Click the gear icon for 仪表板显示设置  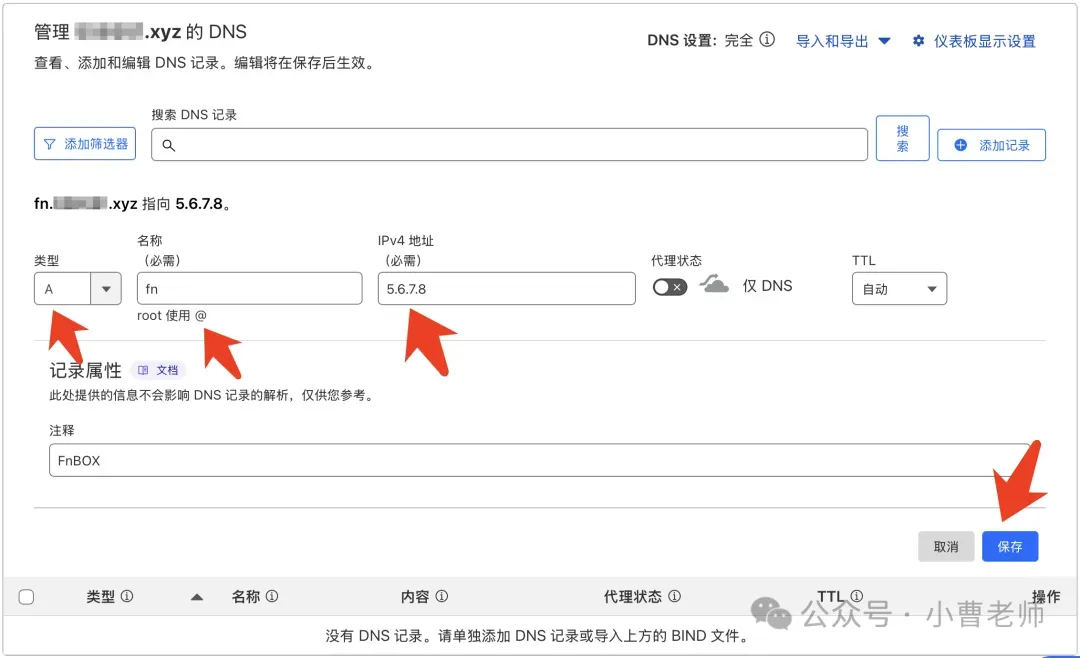coord(919,41)
